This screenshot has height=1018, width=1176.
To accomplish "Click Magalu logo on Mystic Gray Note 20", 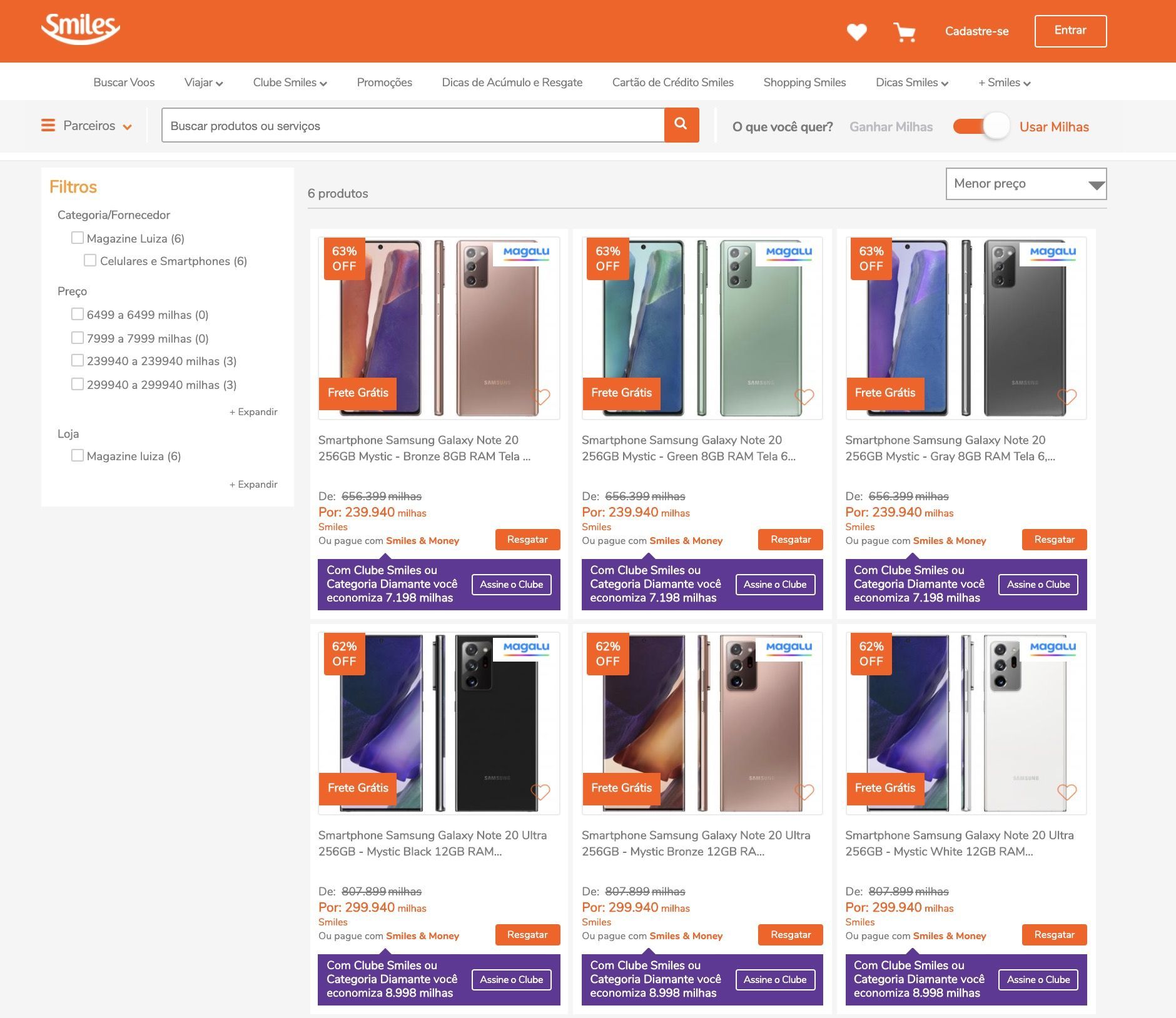I will 1053,253.
